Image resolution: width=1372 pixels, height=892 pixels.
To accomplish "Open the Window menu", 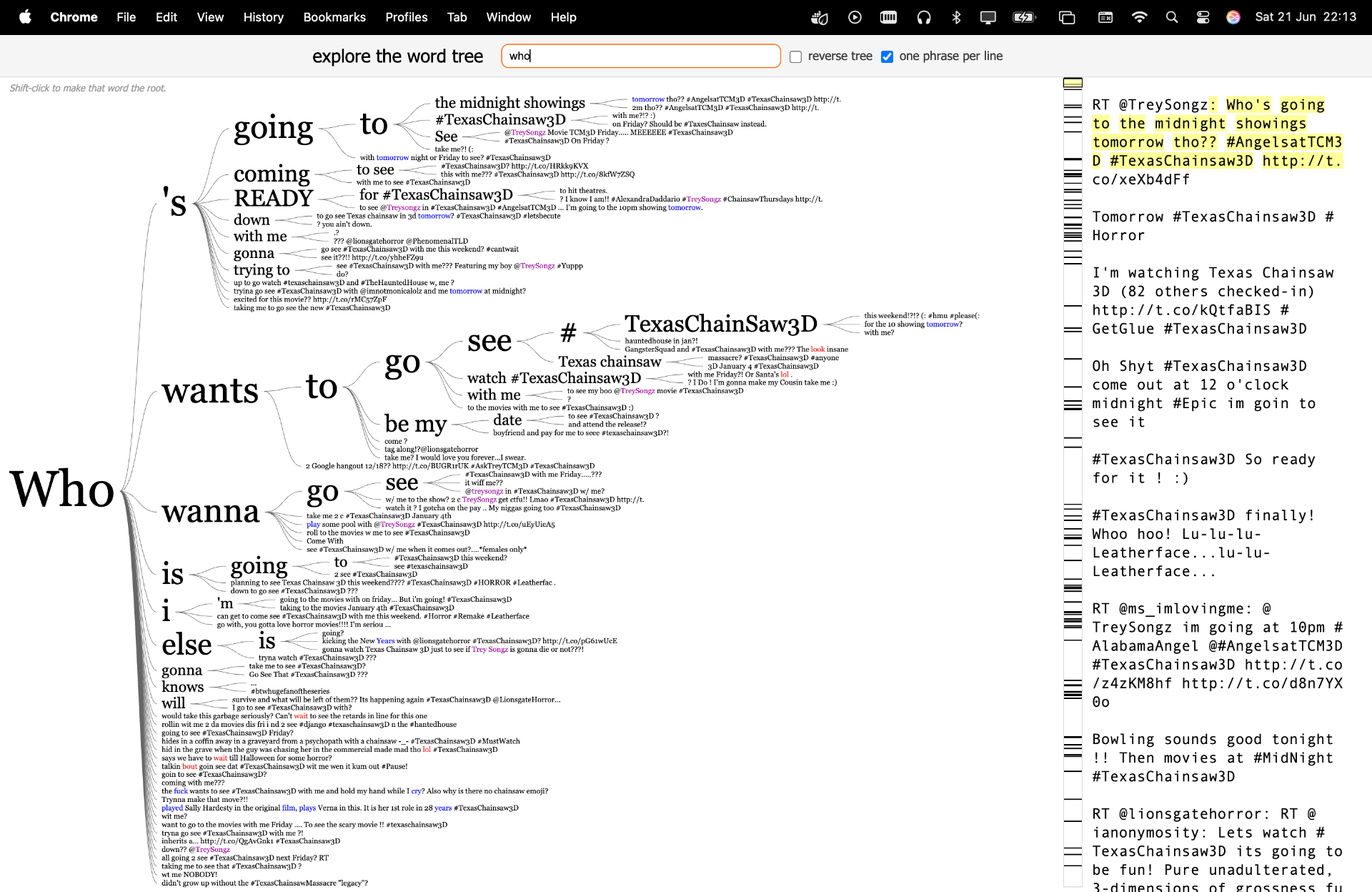I will 508,17.
